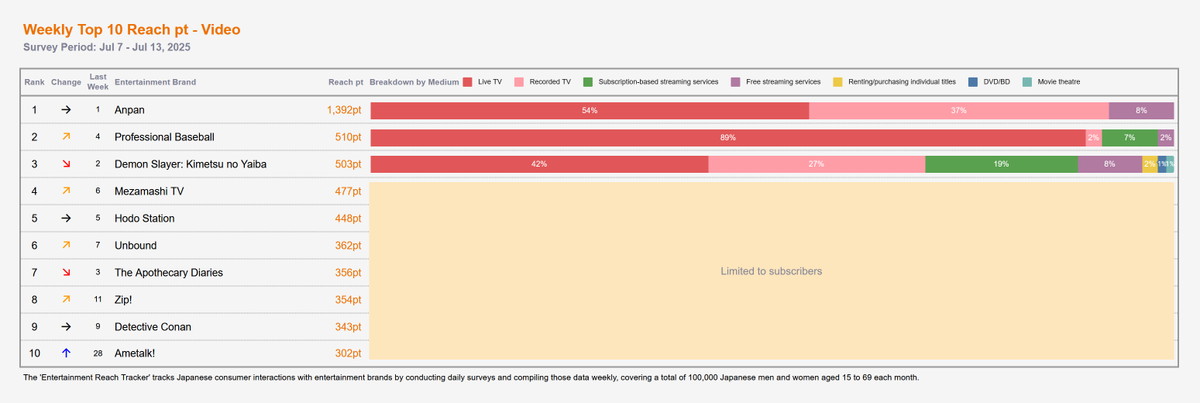Click the Breakdown by Medium header
This screenshot has width=1200, height=403.
point(414,81)
